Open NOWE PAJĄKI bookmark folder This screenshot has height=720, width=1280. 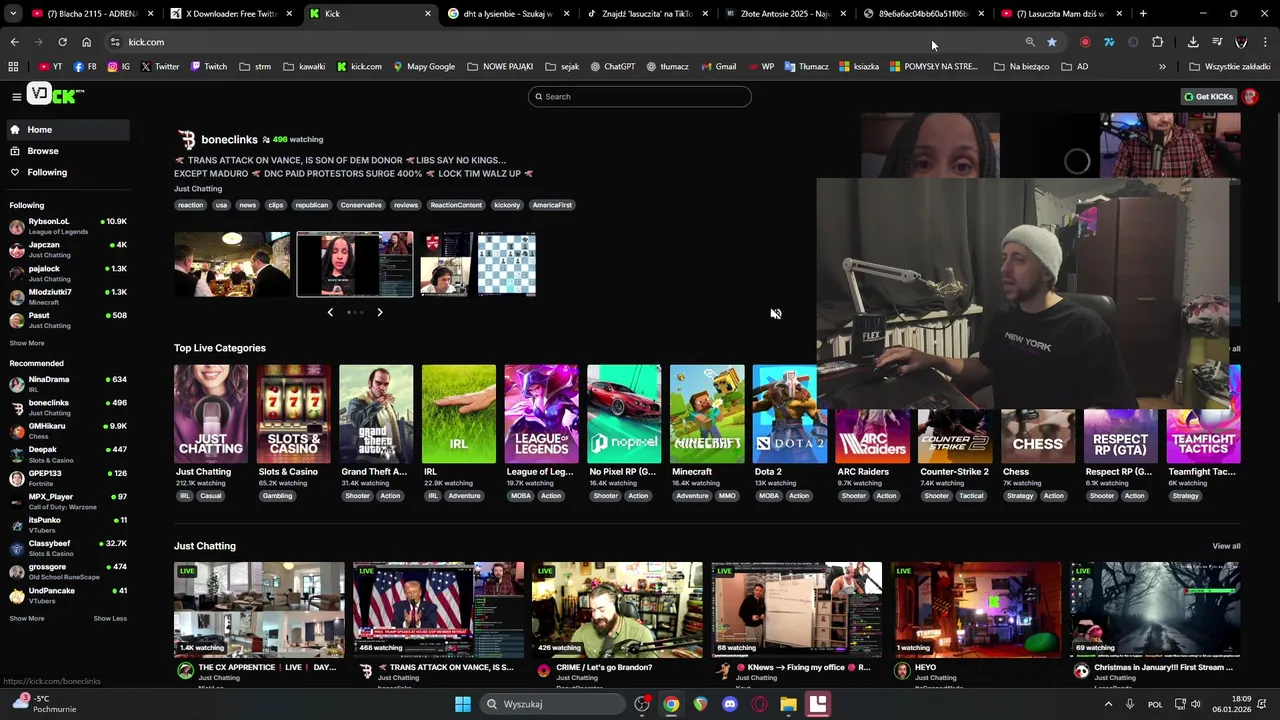500,66
